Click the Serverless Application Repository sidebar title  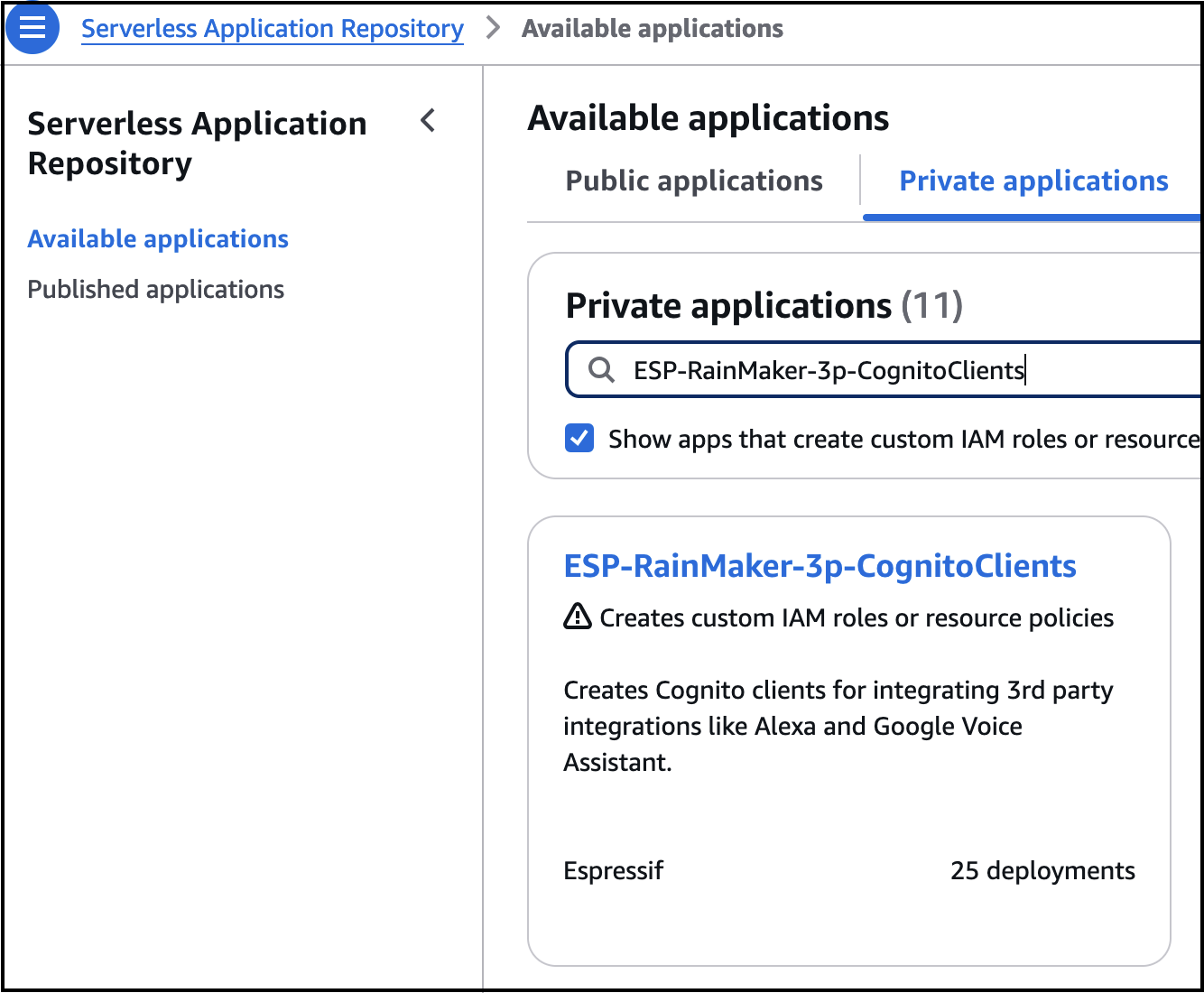[198, 144]
